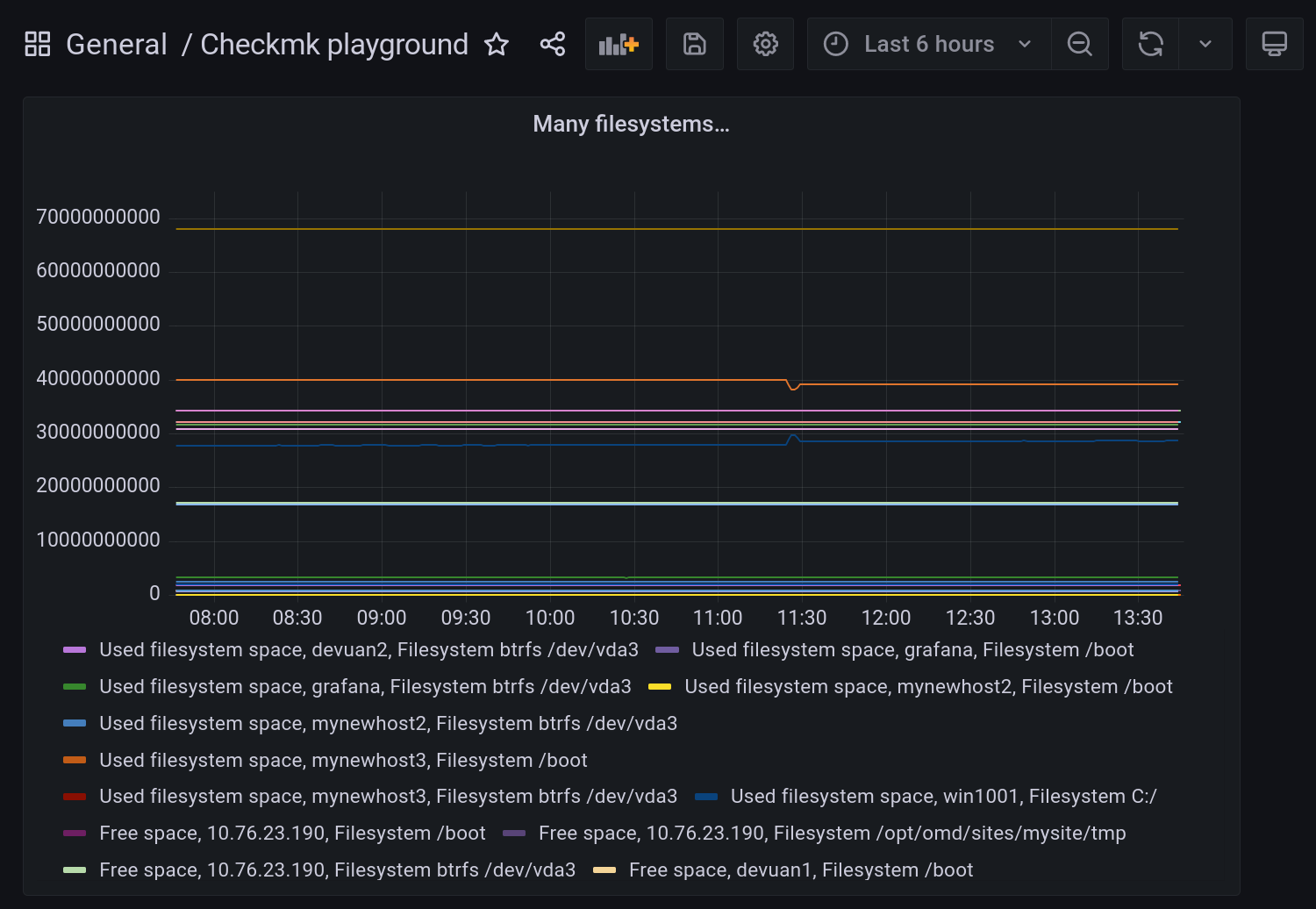The width and height of the screenshot is (1316, 909).
Task: Toggle legend mynewhost3 Filesystem /boot series
Action: pos(343,761)
